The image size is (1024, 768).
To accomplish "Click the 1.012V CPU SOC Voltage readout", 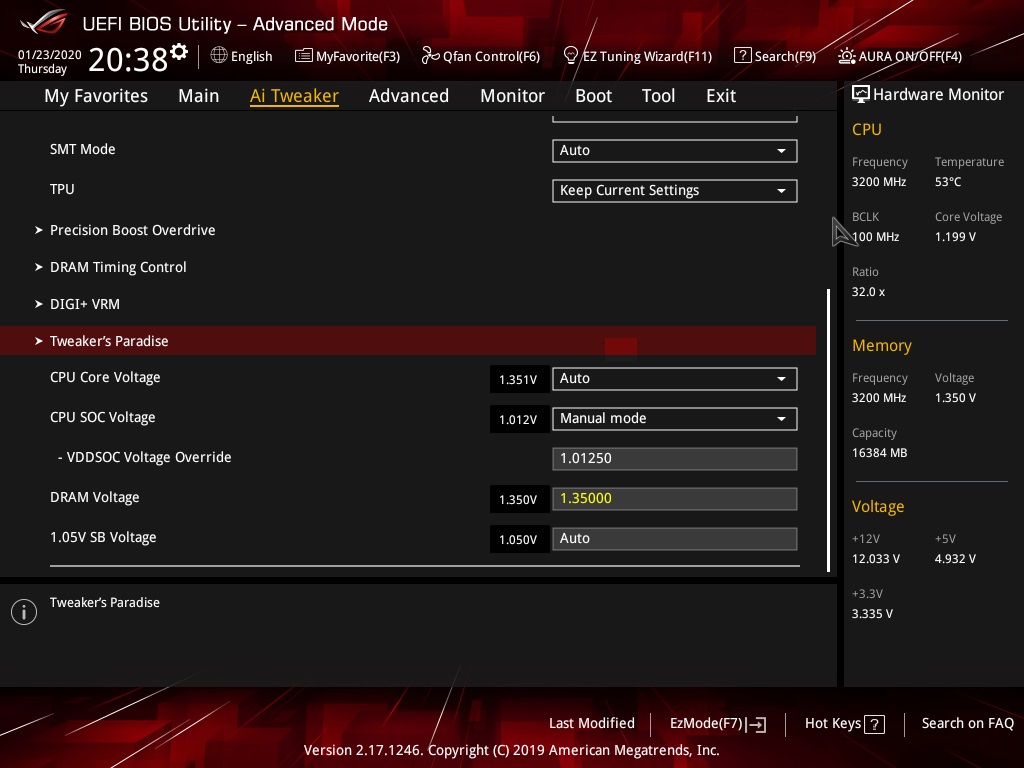I will tap(519, 419).
